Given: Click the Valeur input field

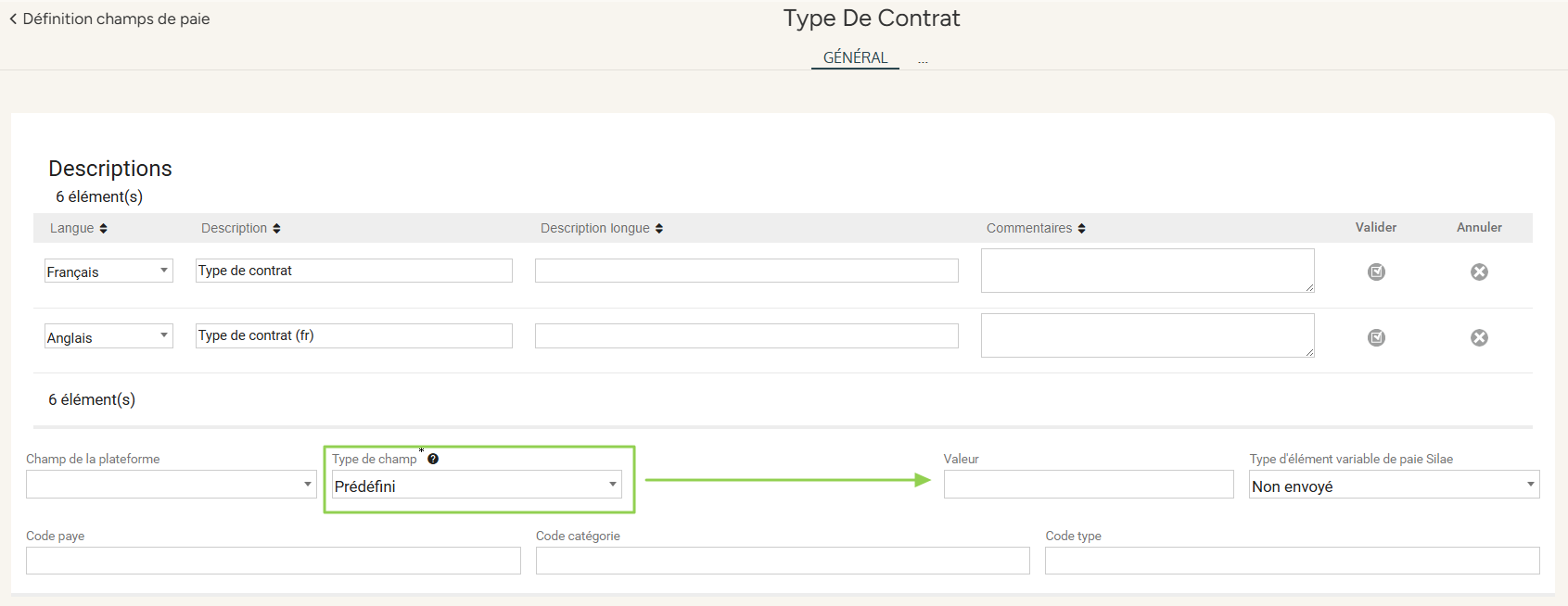Looking at the screenshot, I should 1088,485.
